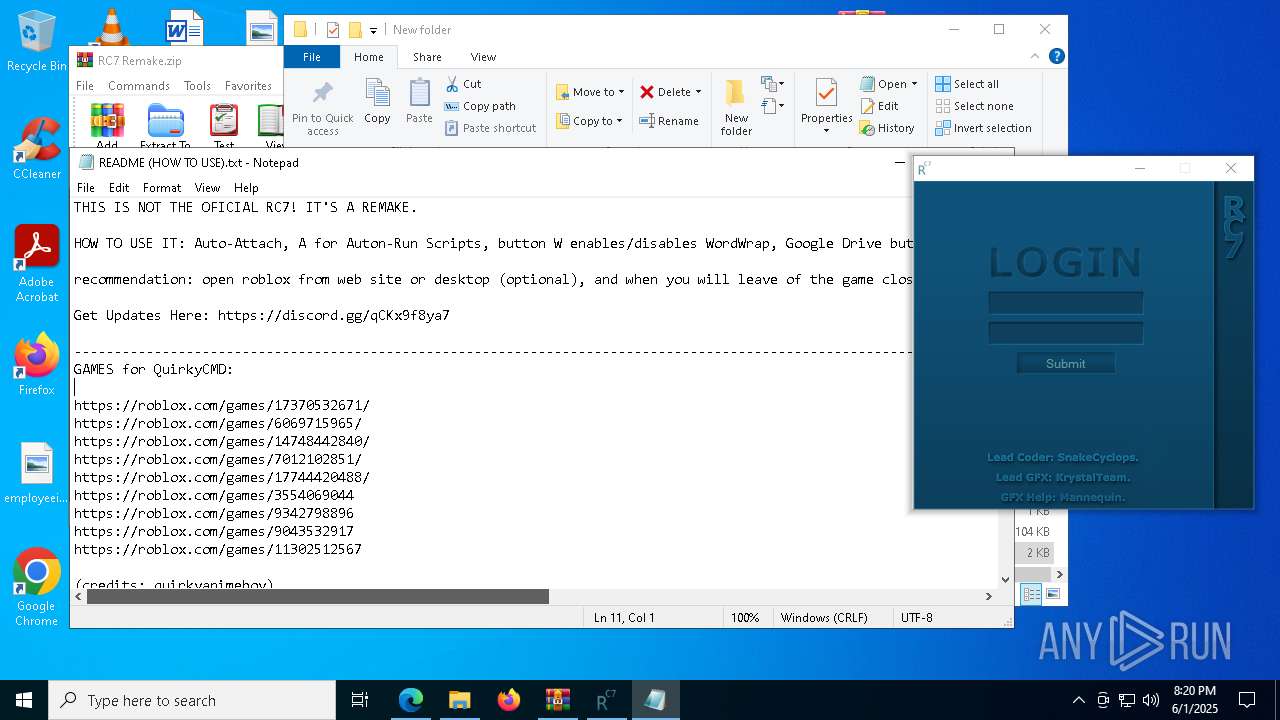Click Copy path in Explorer ribbon

pos(480,106)
